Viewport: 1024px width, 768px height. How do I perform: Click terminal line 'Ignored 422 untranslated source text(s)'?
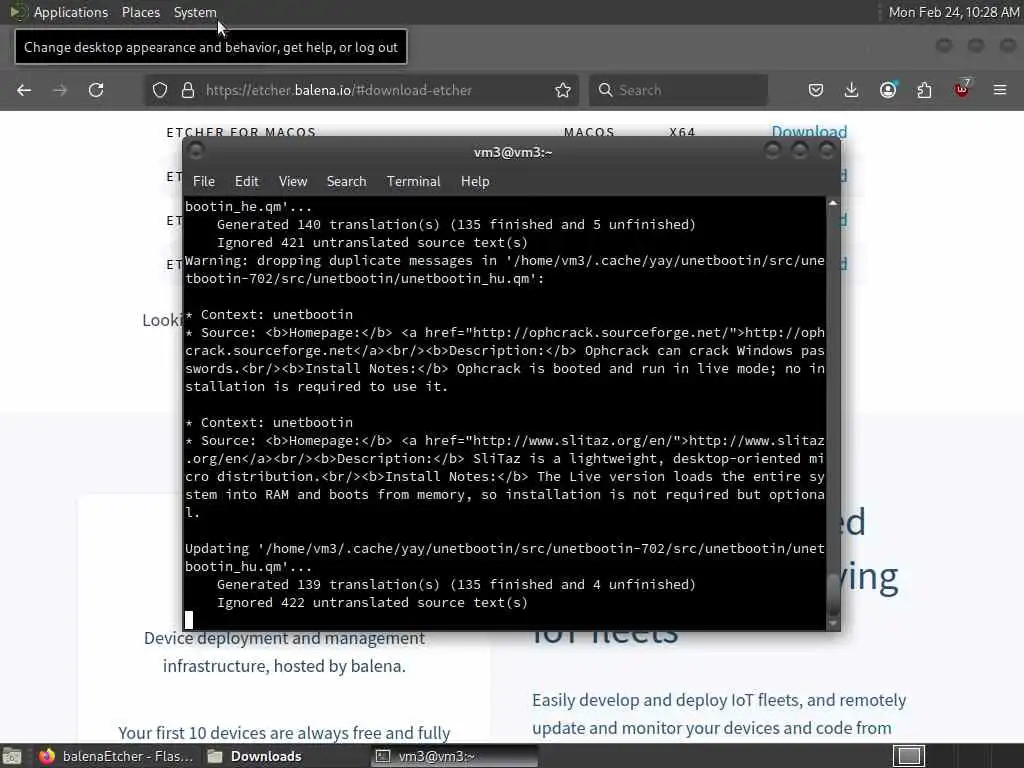tap(372, 603)
